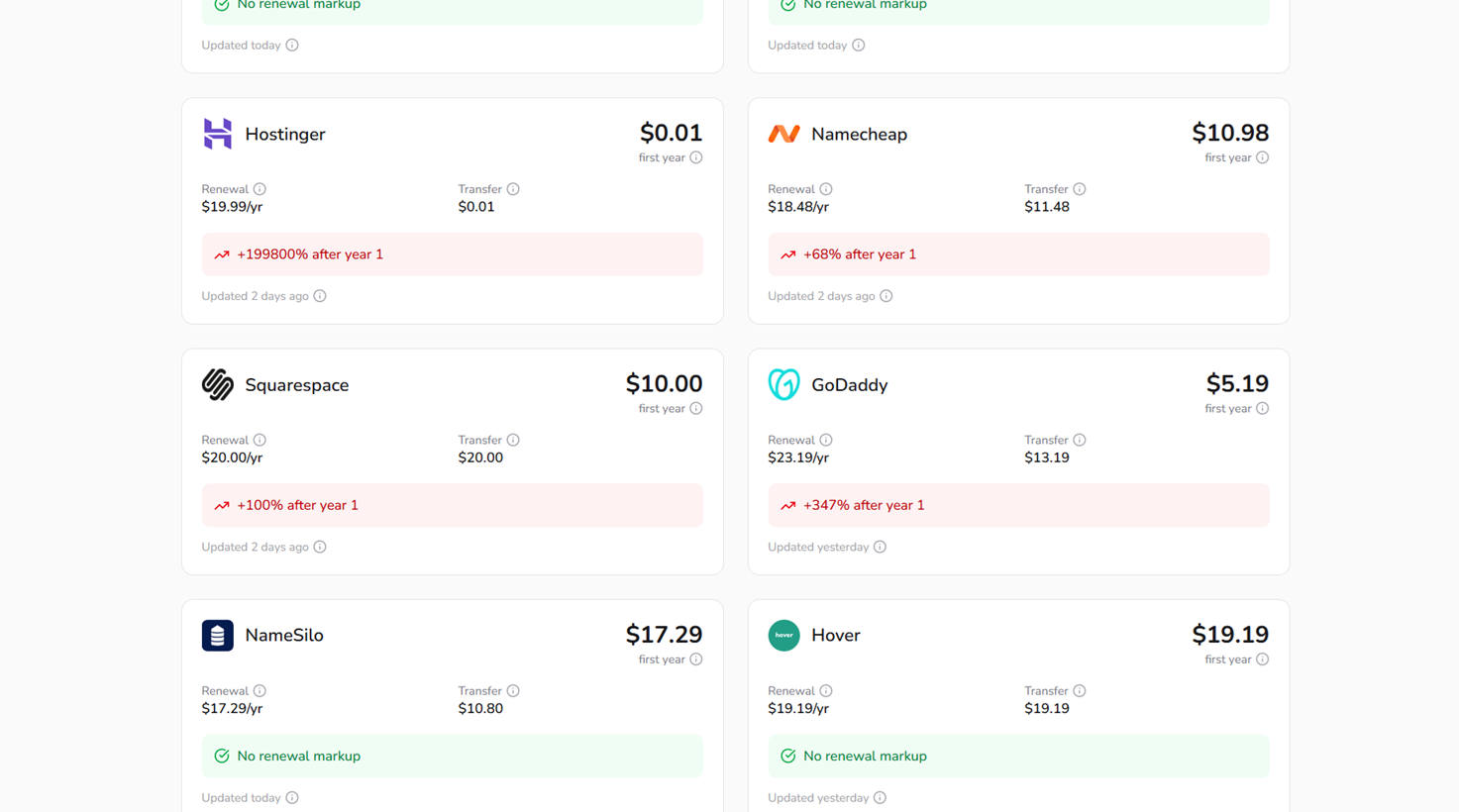
Task: Click info icon next to GoDaddy first year
Action: pos(1263,408)
